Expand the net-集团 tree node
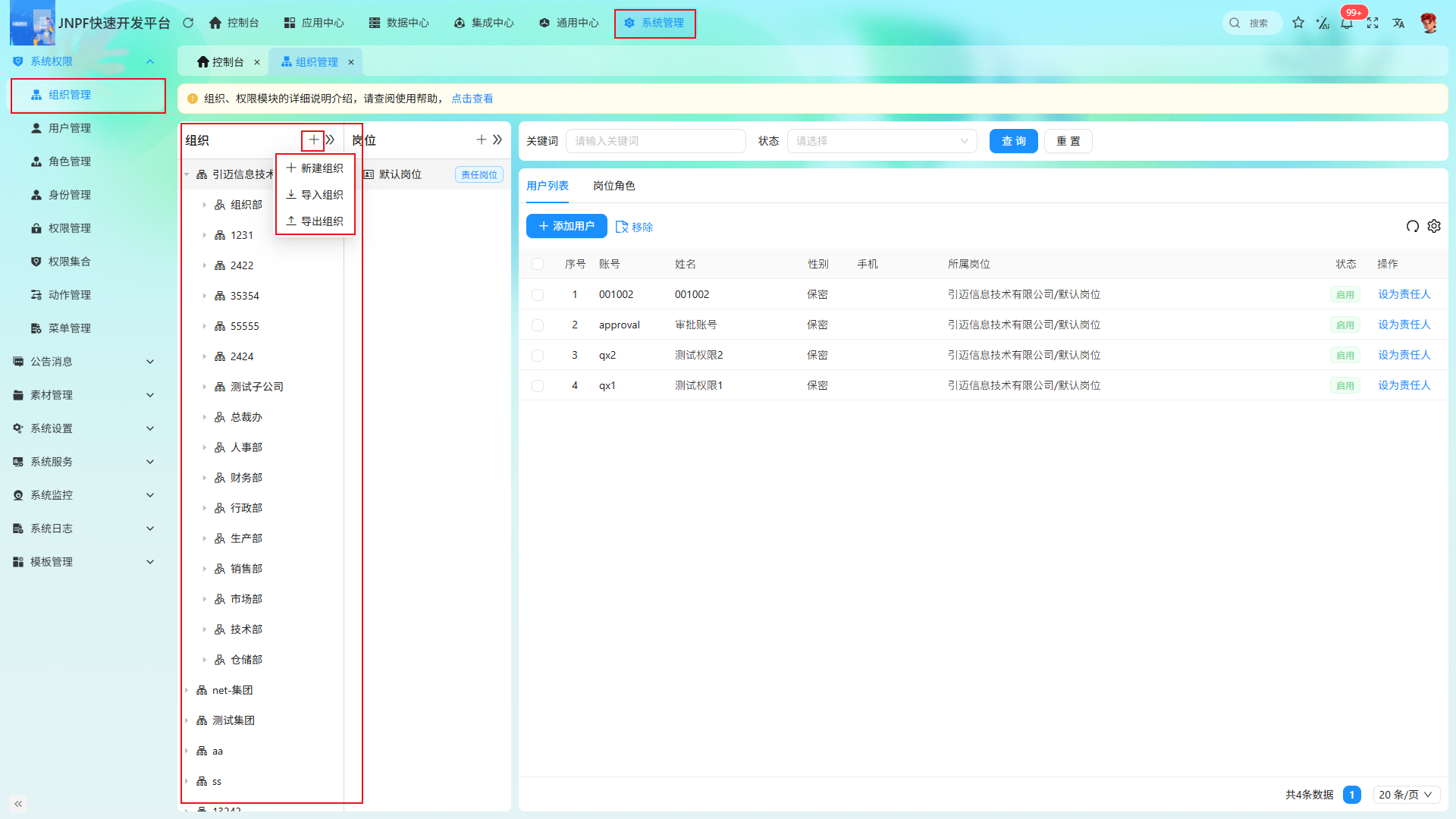Screen dimensions: 1456x819 tap(187, 690)
